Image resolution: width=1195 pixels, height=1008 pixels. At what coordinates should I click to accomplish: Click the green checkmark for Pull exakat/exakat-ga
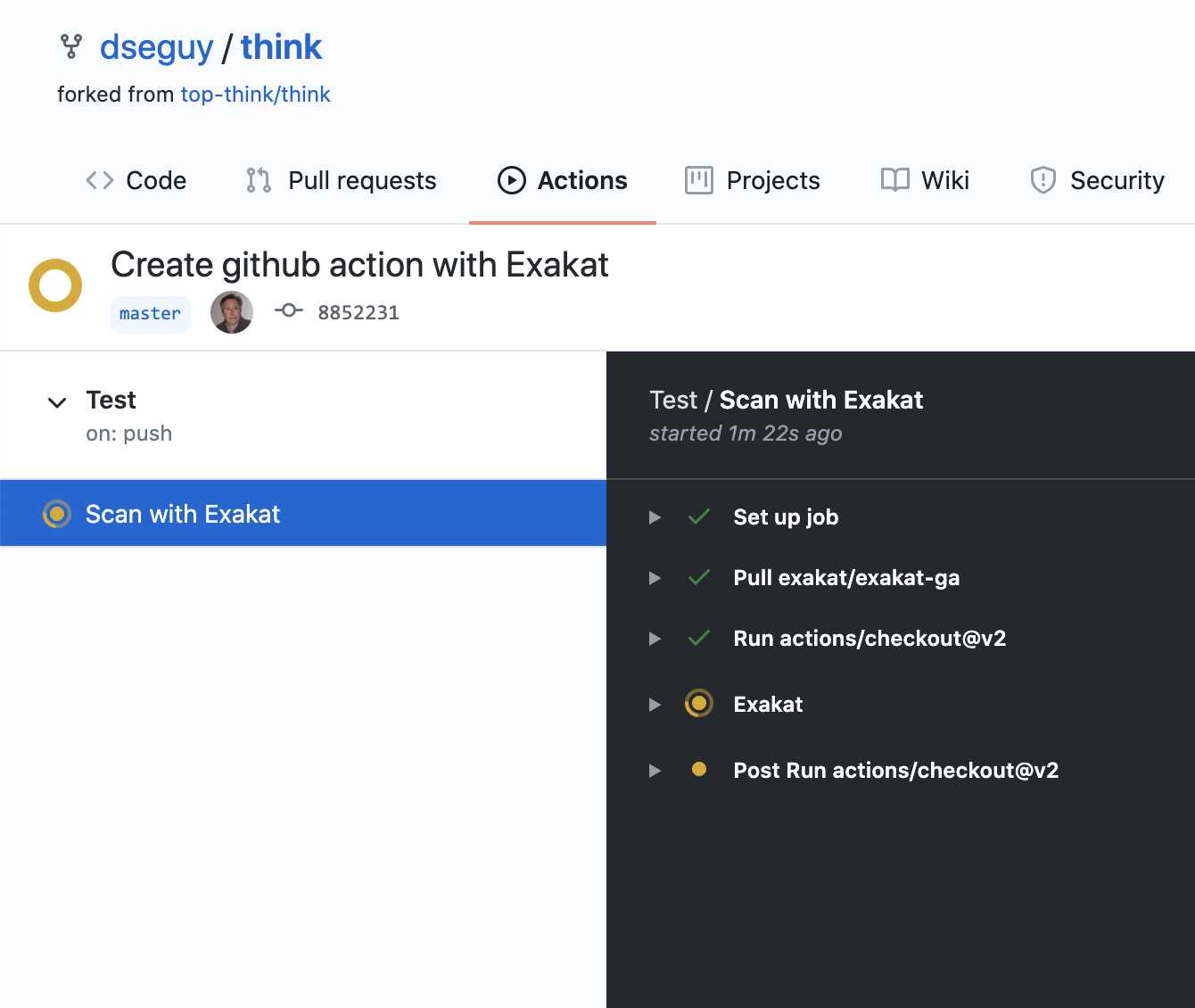(x=699, y=577)
